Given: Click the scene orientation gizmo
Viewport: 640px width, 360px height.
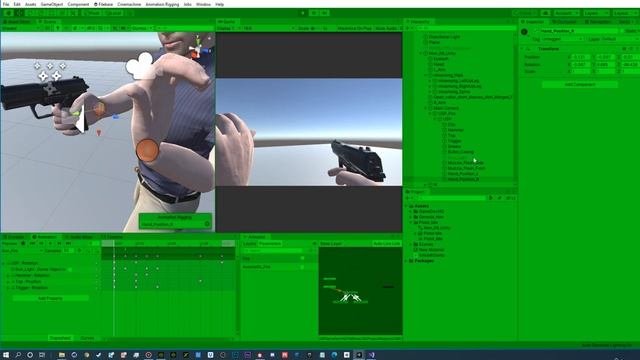Looking at the screenshot, I should pos(198,49).
